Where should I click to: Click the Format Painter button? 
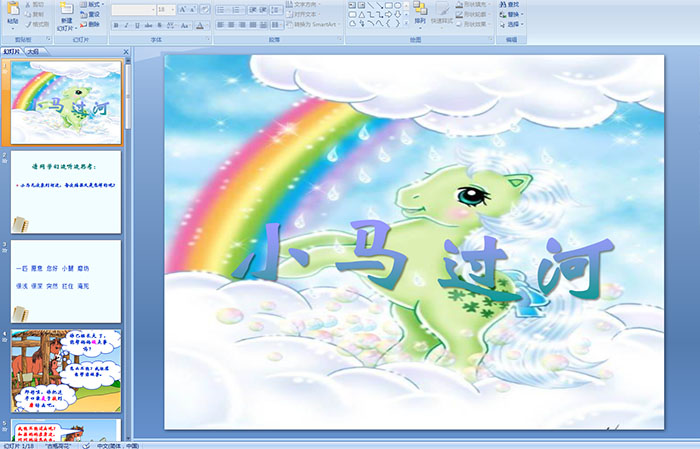(x=38, y=24)
